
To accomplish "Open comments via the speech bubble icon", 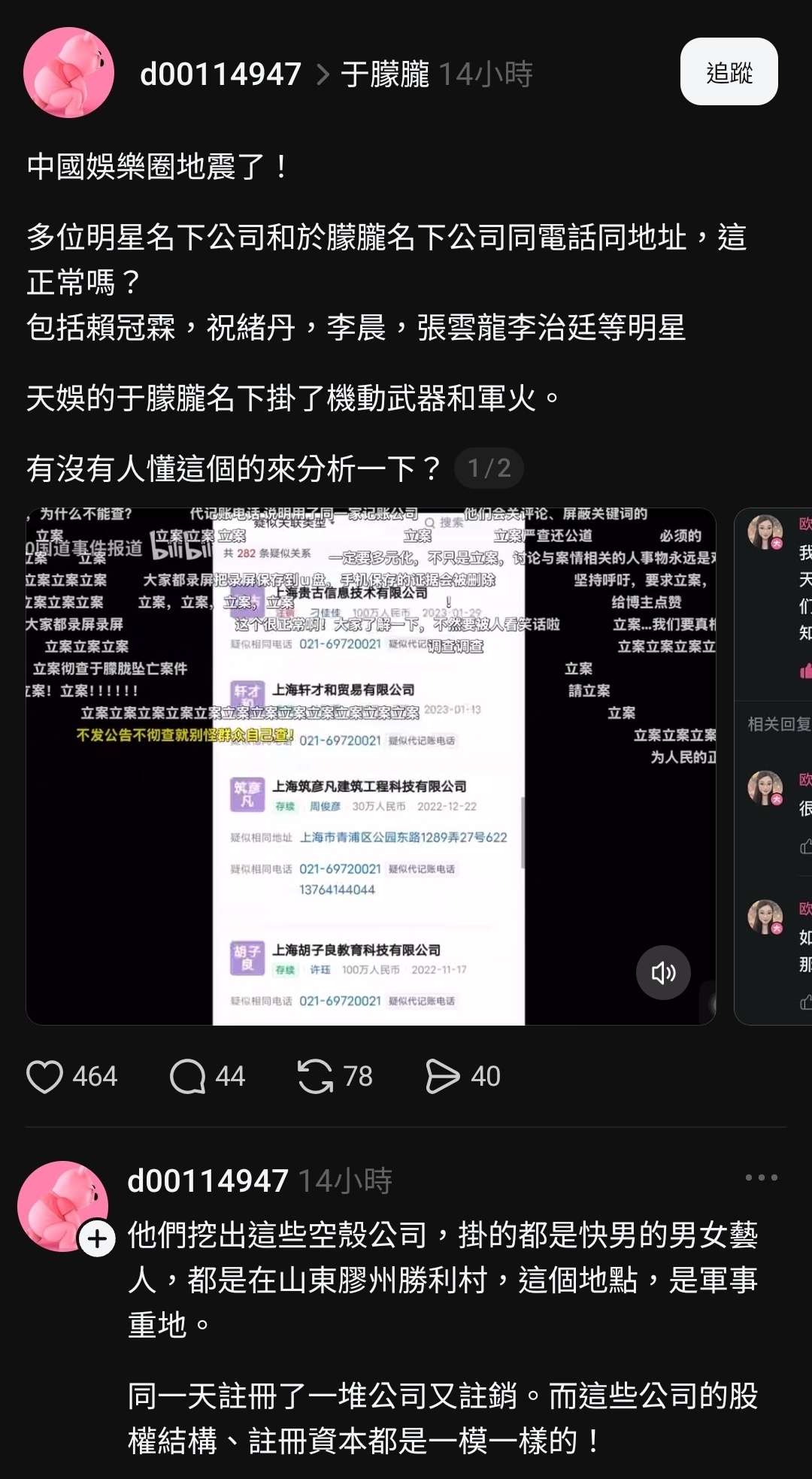I will (188, 1076).
